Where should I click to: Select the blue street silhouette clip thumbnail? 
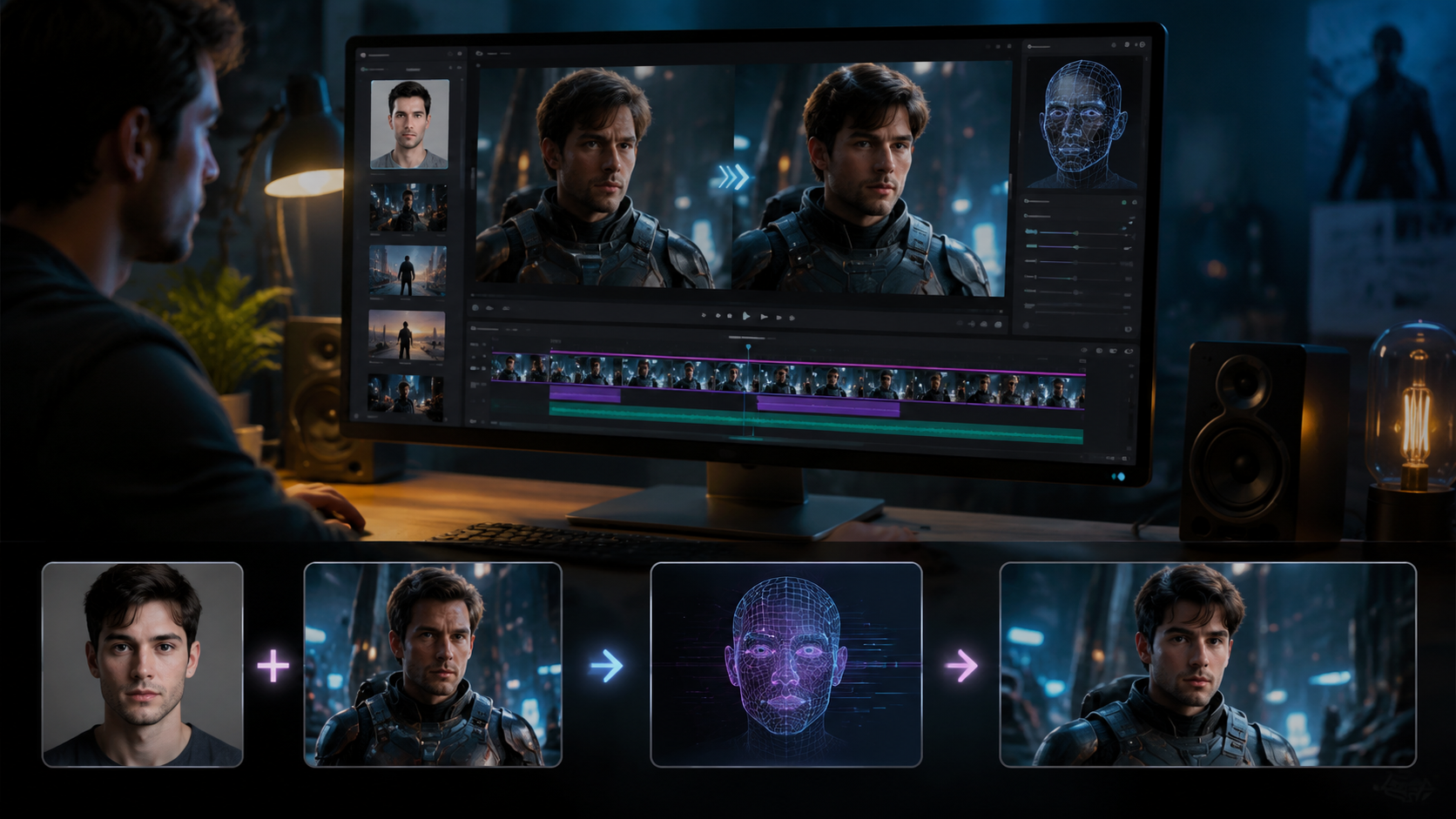pyautogui.click(x=407, y=271)
